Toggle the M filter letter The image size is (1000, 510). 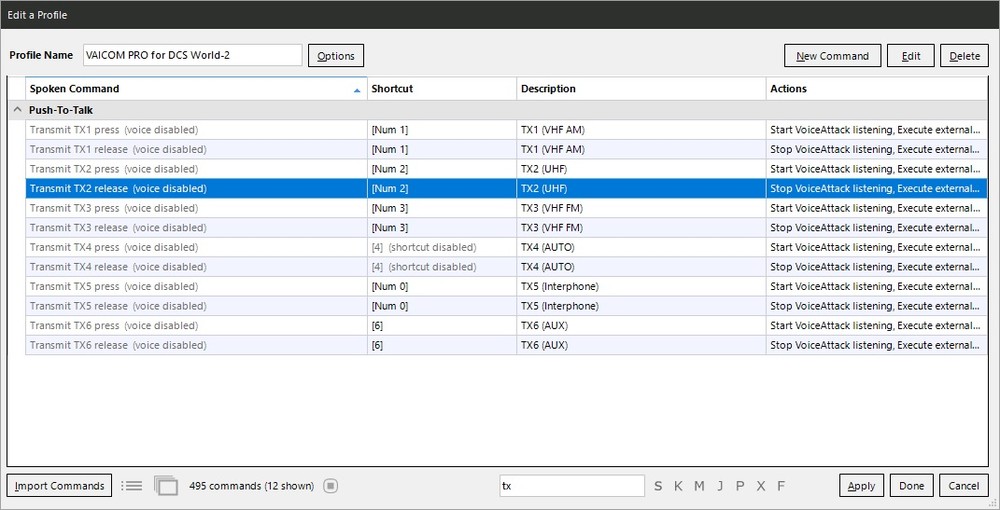[x=699, y=486]
